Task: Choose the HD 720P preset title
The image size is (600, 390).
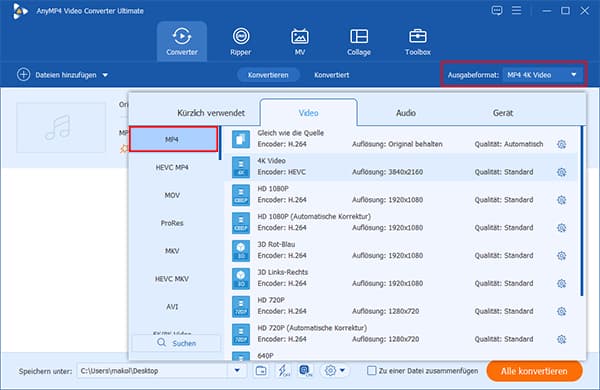Action: pos(271,300)
